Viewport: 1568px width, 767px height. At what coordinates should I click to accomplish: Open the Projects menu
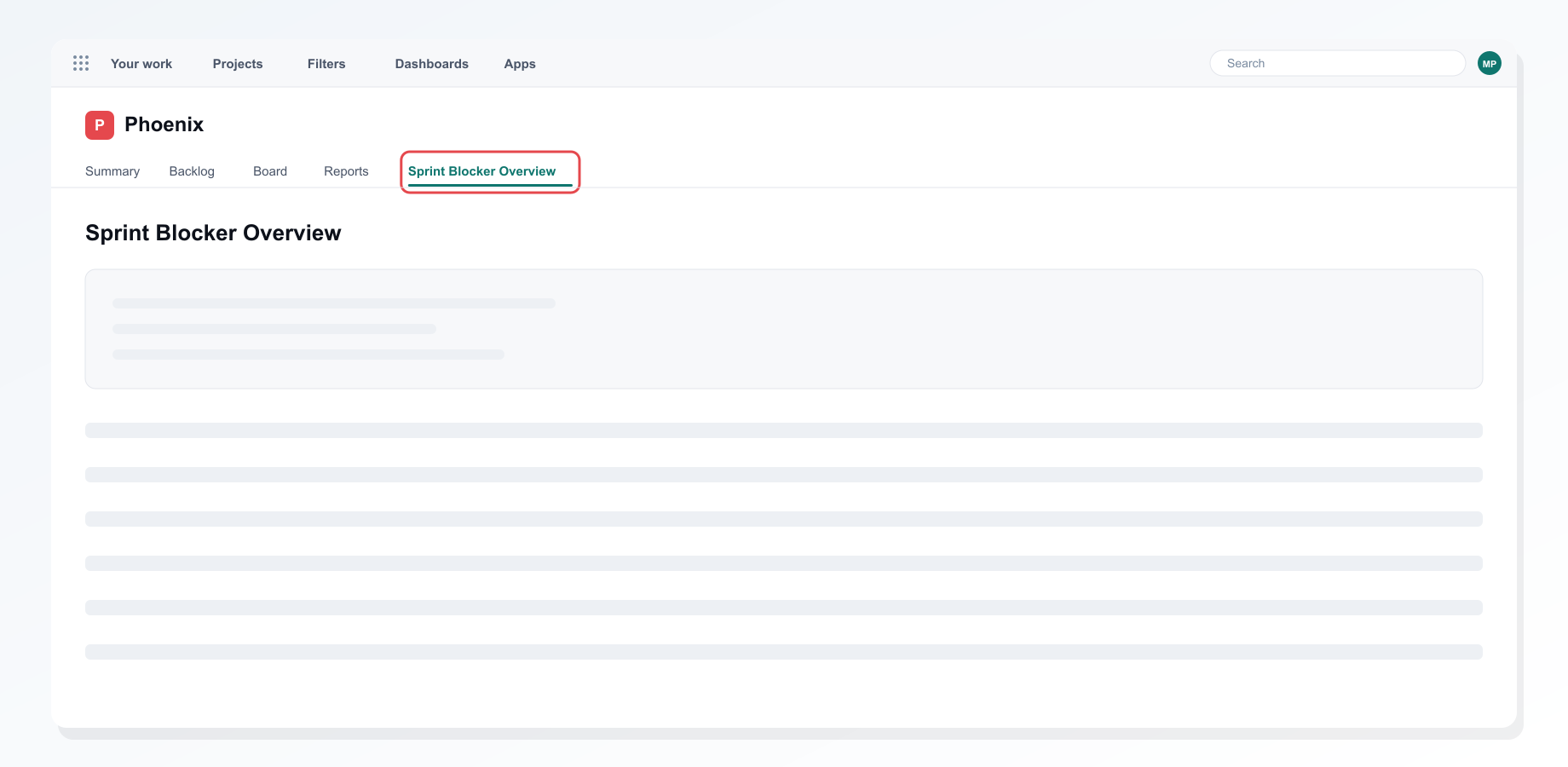238,64
